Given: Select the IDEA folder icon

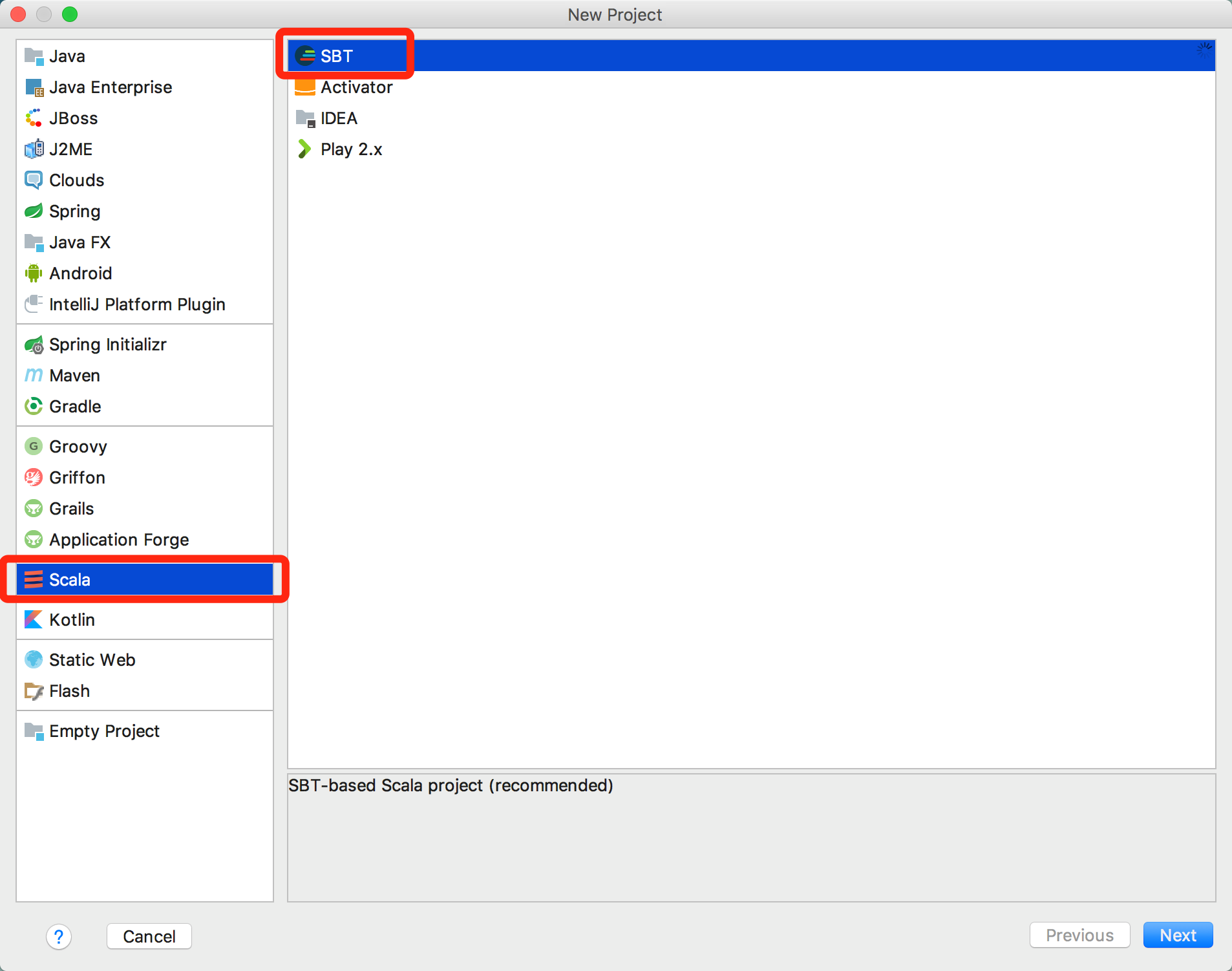Looking at the screenshot, I should tap(305, 118).
